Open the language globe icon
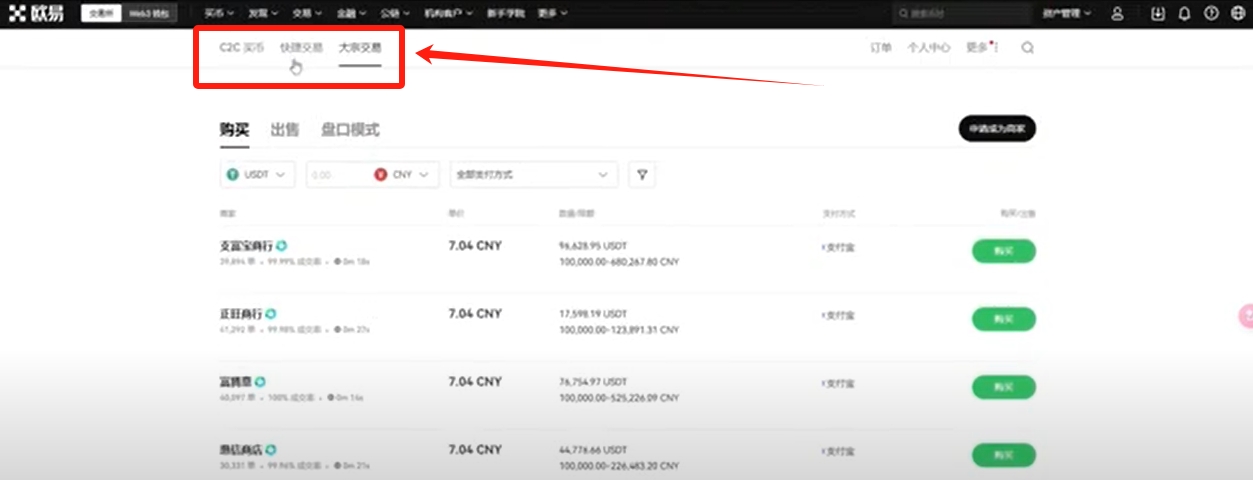This screenshot has height=480, width=1253. click(x=1238, y=14)
